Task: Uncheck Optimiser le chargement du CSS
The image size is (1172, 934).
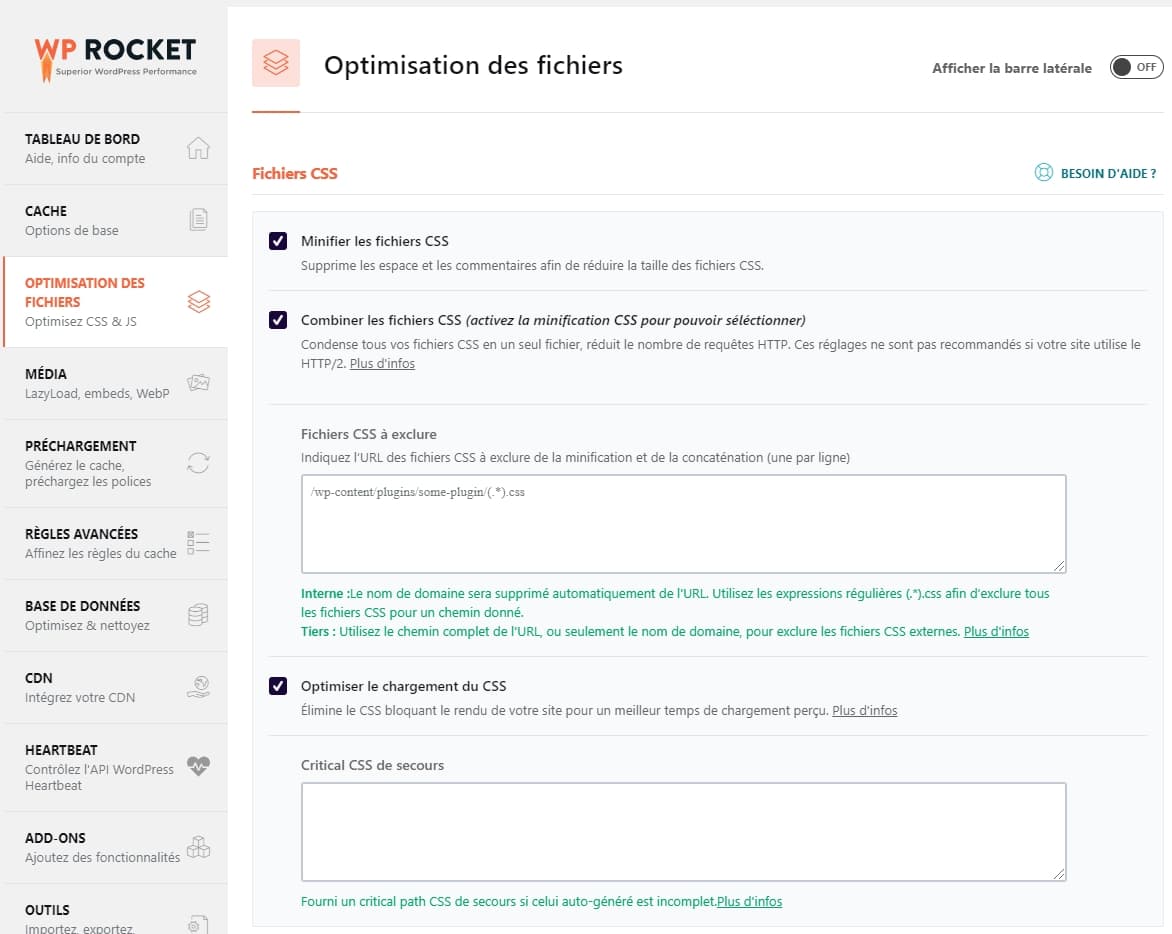Action: pyautogui.click(x=278, y=686)
